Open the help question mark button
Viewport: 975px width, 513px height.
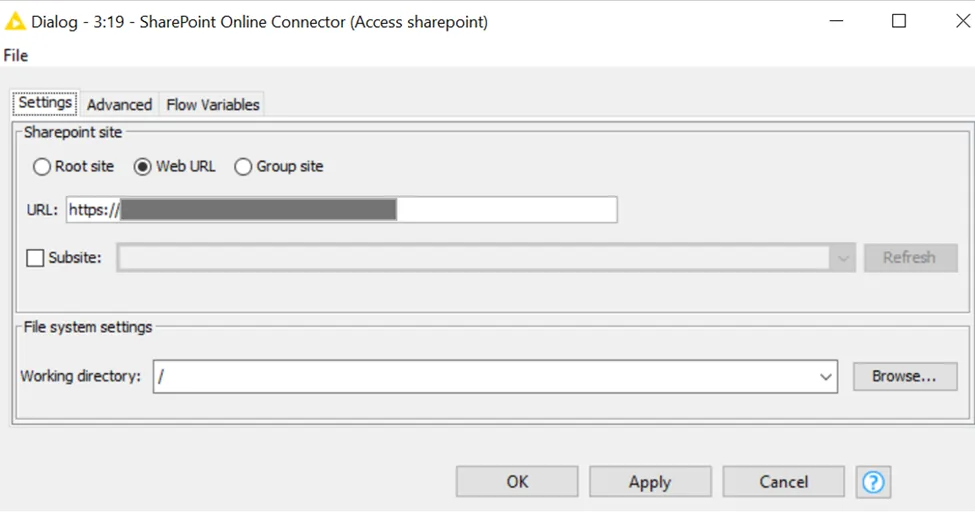[873, 482]
